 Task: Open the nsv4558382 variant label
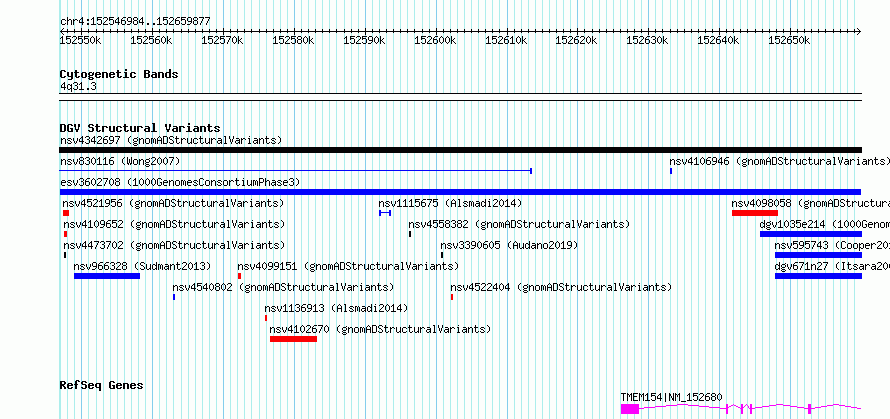tap(519, 224)
